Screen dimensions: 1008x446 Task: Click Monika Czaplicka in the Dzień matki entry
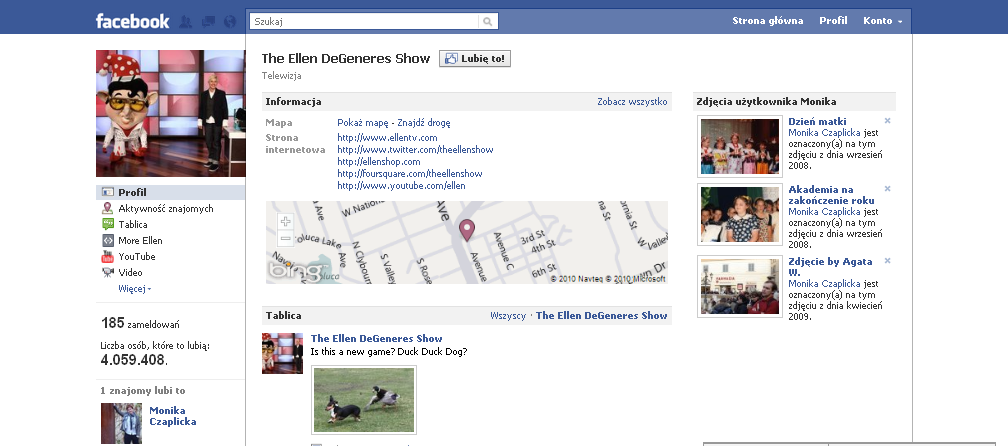pos(824,133)
